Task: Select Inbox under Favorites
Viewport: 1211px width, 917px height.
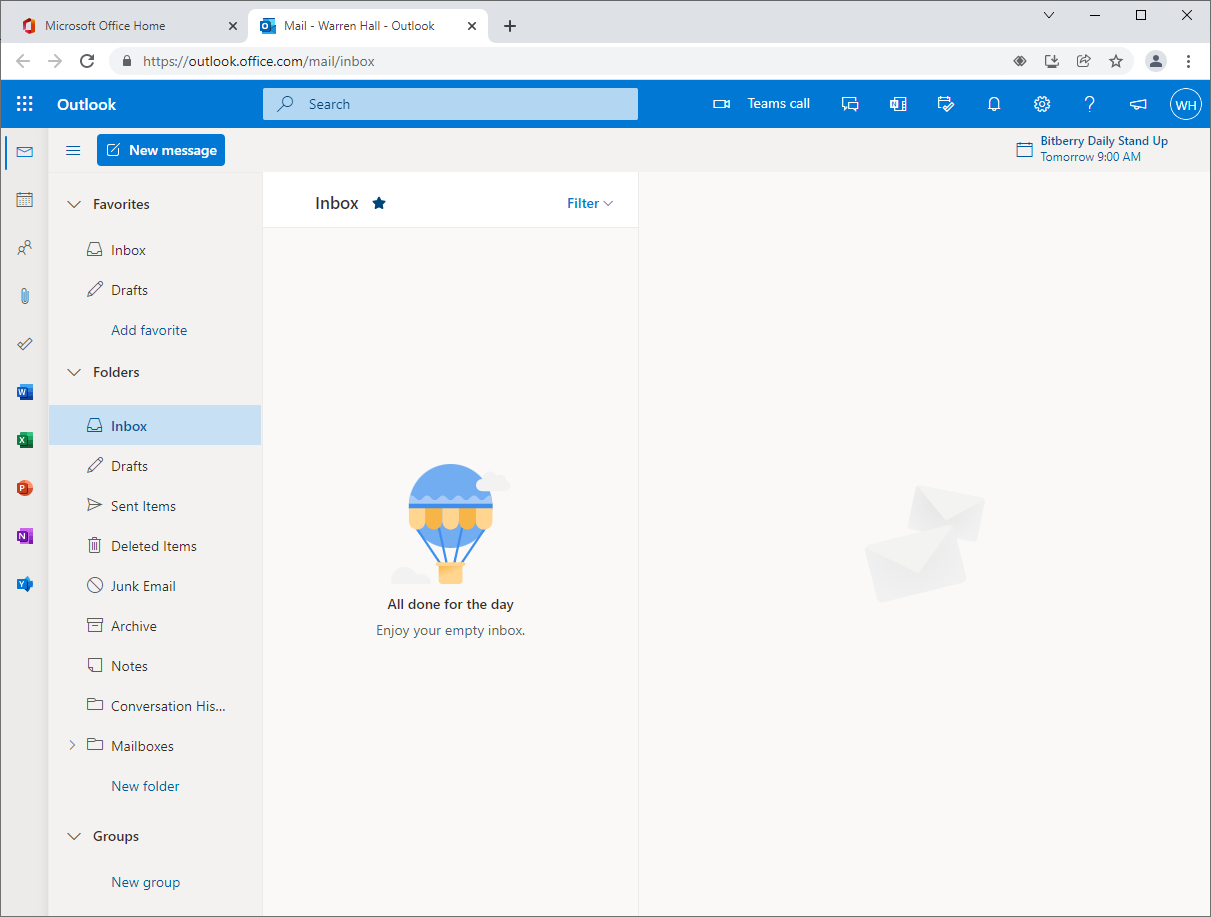Action: (155, 250)
